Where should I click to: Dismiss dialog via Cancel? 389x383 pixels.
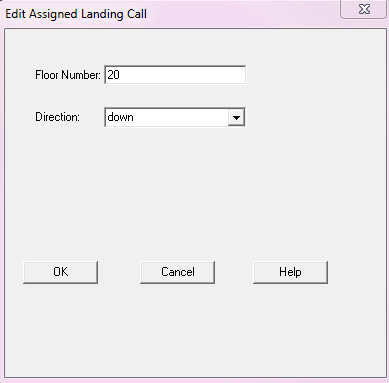pyautogui.click(x=177, y=272)
